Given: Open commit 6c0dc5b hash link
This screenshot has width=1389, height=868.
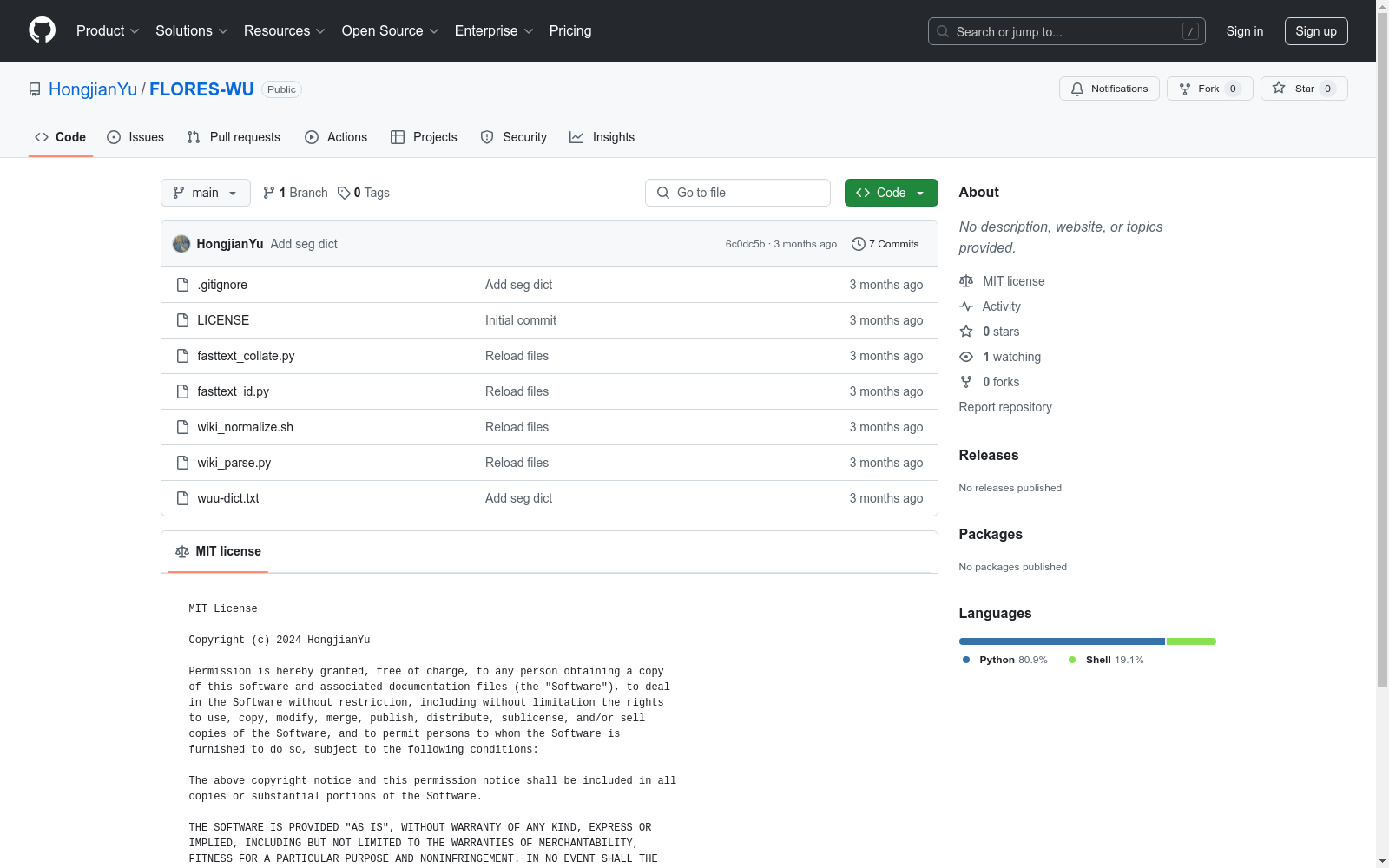Looking at the screenshot, I should (745, 244).
